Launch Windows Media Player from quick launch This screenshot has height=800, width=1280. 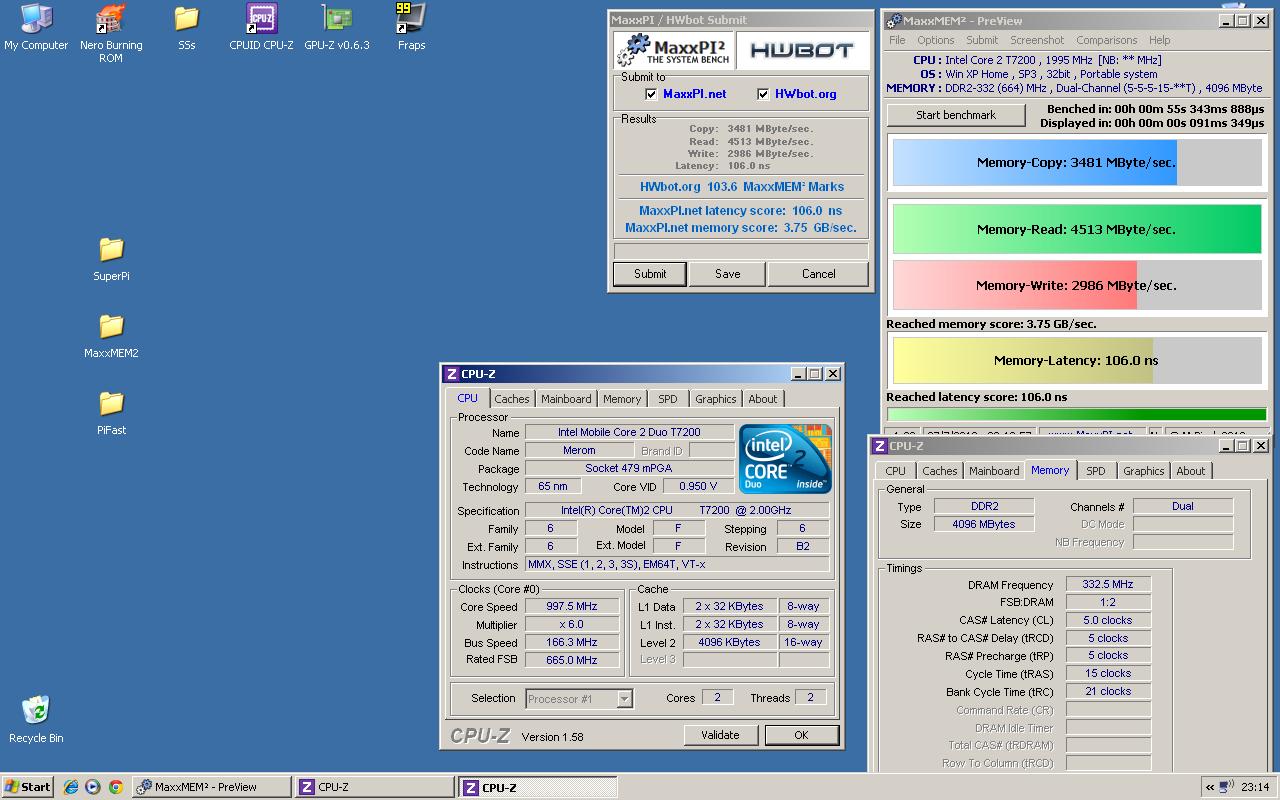(93, 787)
